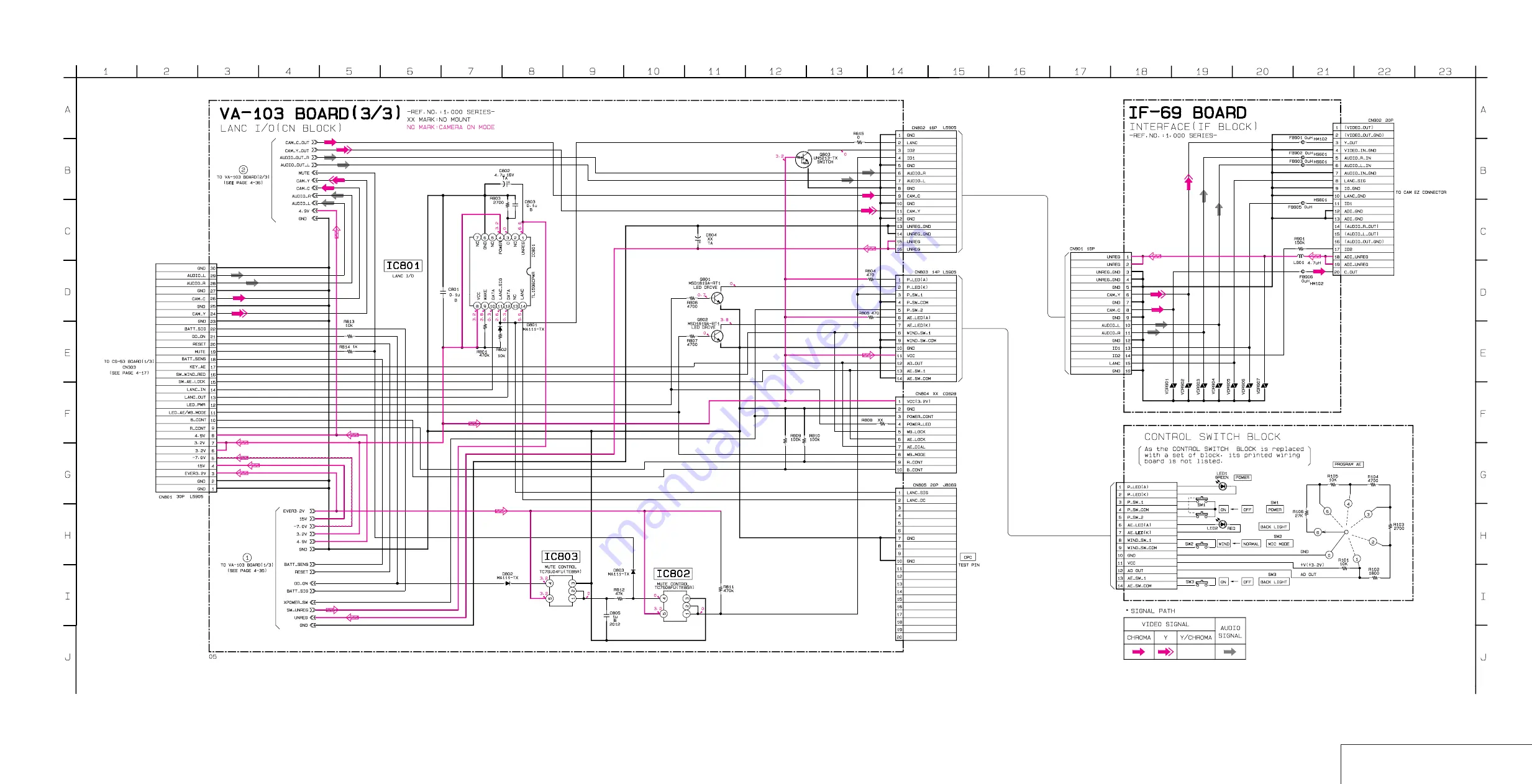Click the "AE_SW_COM" pin 14 on CN803
Screen dimensions: 1532x784
[926, 378]
